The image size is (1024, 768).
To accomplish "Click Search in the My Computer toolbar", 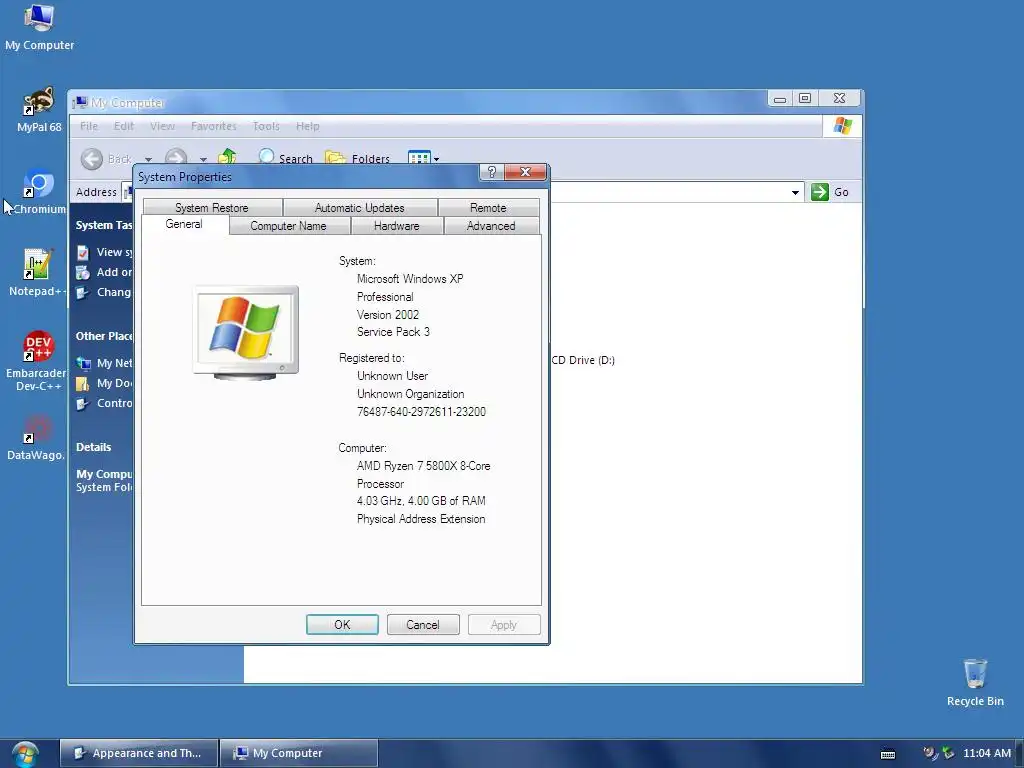I will point(285,157).
